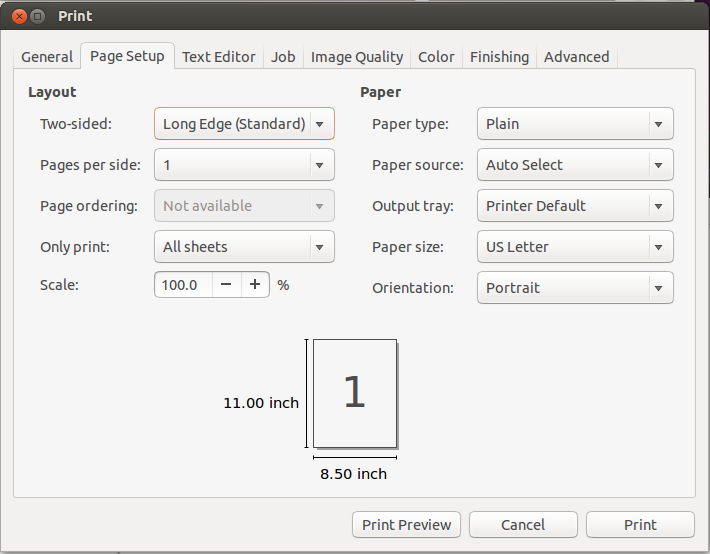Open the Finishing tab

click(499, 57)
